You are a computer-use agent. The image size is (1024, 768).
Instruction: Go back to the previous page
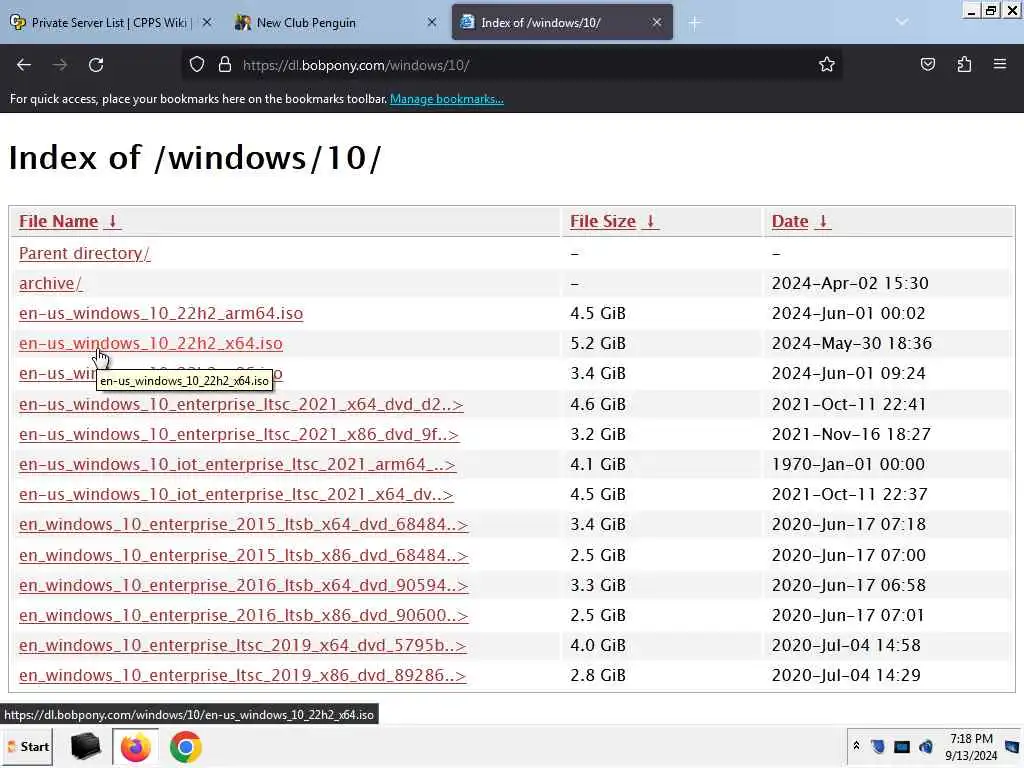pyautogui.click(x=24, y=65)
